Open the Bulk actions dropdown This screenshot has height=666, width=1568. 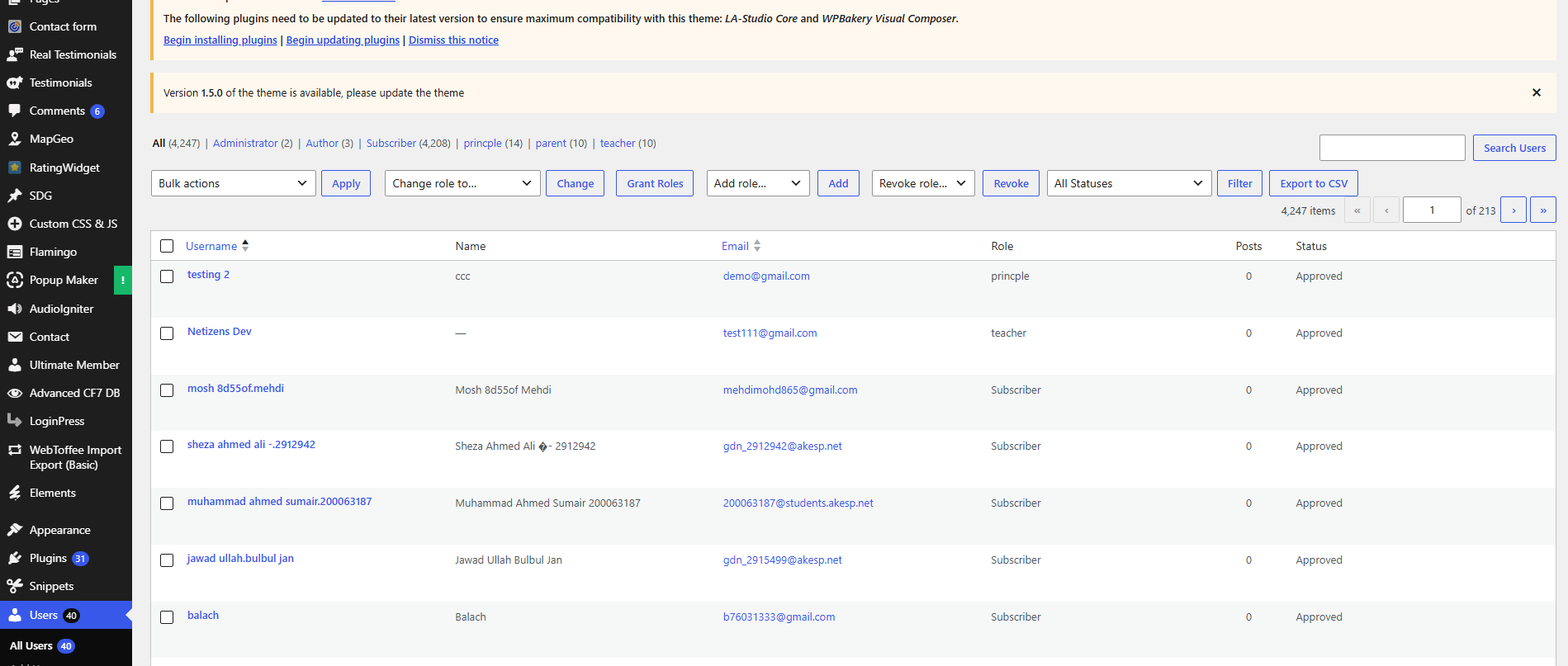234,183
